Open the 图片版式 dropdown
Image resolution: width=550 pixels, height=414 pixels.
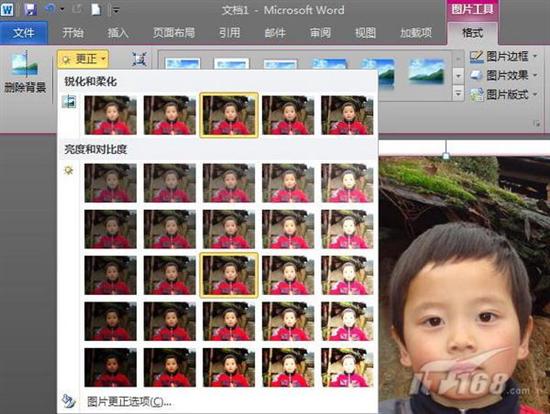[x=504, y=94]
